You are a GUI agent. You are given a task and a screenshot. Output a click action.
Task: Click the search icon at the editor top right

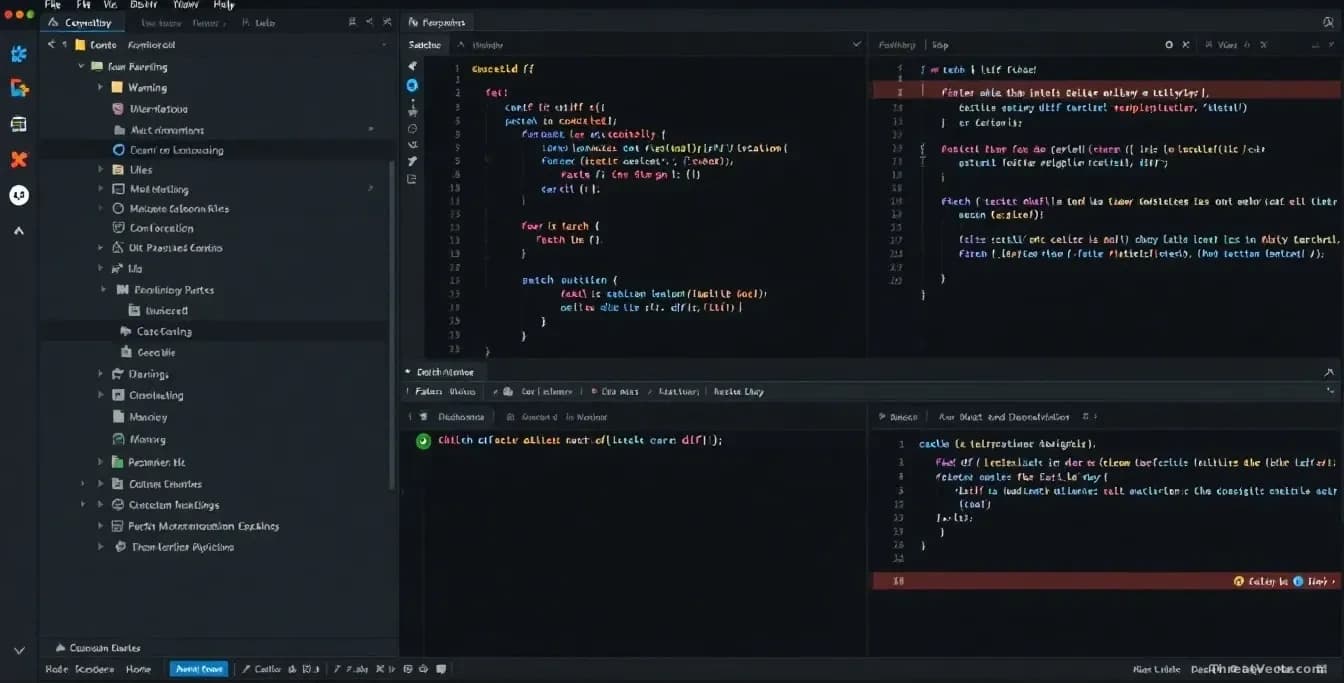tap(1328, 22)
